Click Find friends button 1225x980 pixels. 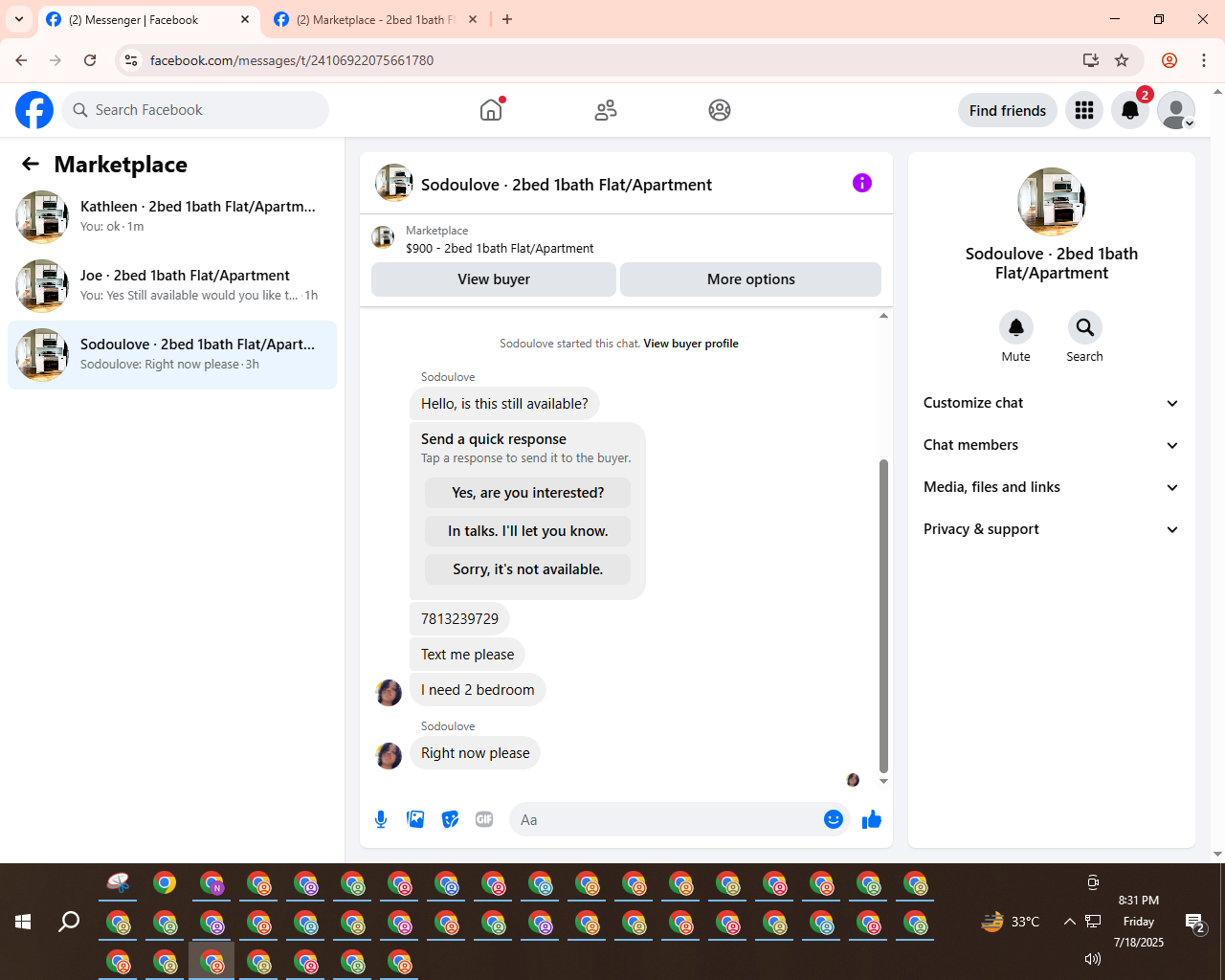1008,110
